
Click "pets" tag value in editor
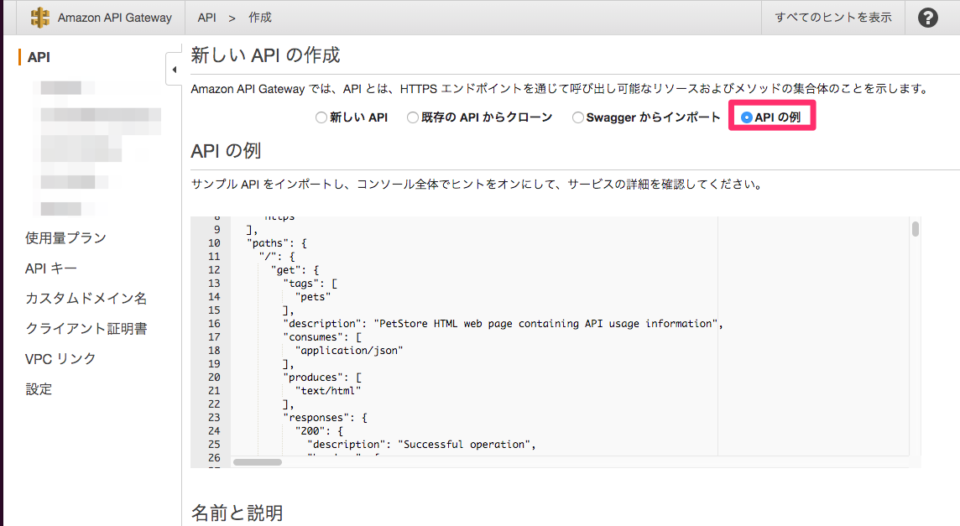click(313, 296)
